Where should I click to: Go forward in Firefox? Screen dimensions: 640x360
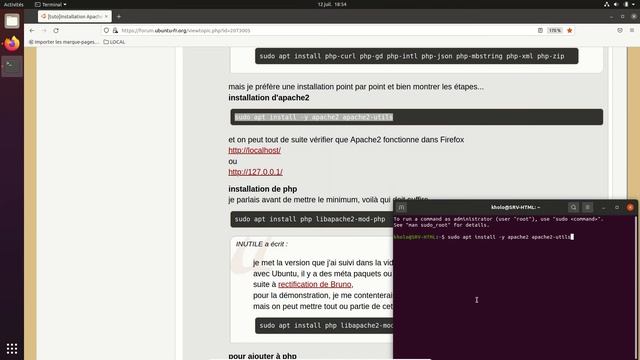[x=44, y=30]
